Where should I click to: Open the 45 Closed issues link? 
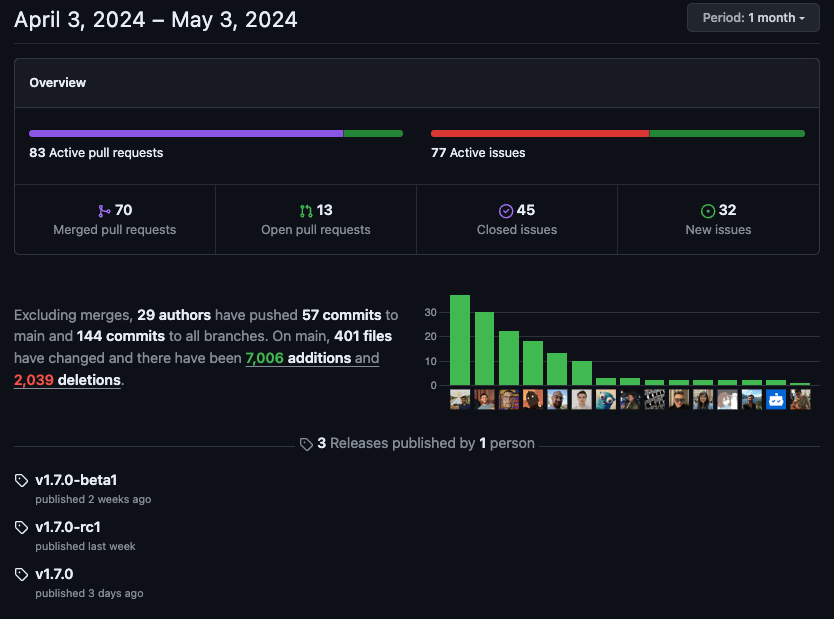(x=517, y=220)
